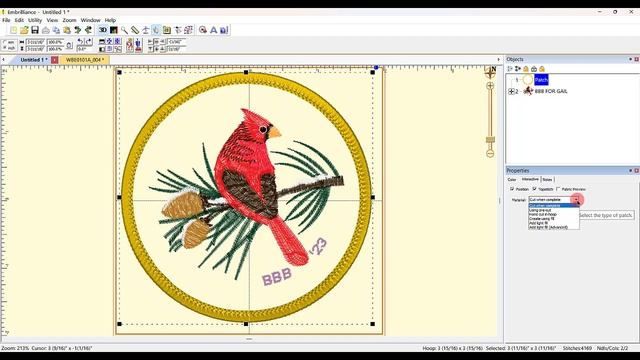Viewport: 640px width, 360px height.
Task: Select the inch units radio button
Action: 4,48
